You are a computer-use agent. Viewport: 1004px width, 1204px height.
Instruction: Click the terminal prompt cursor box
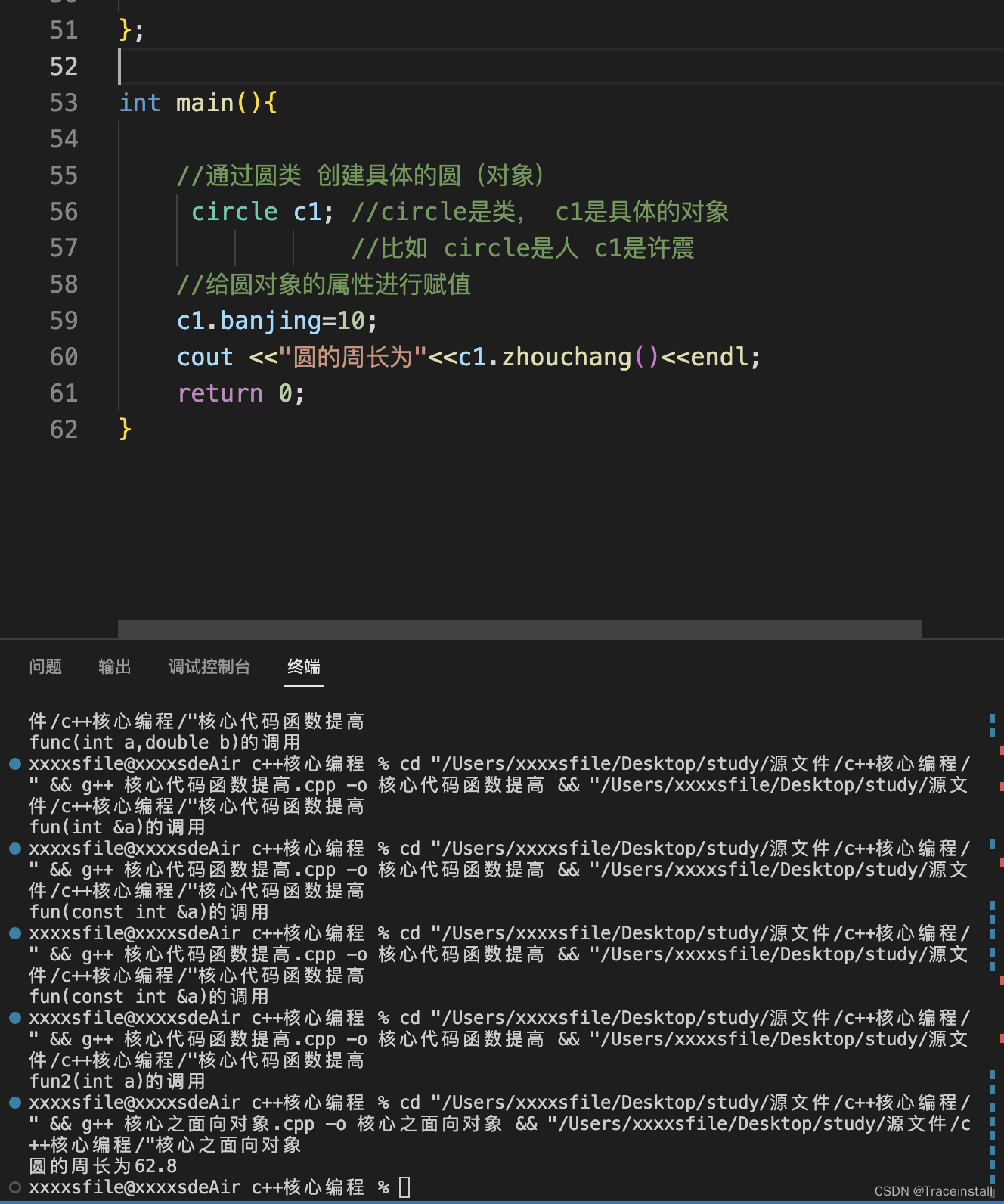point(404,1187)
